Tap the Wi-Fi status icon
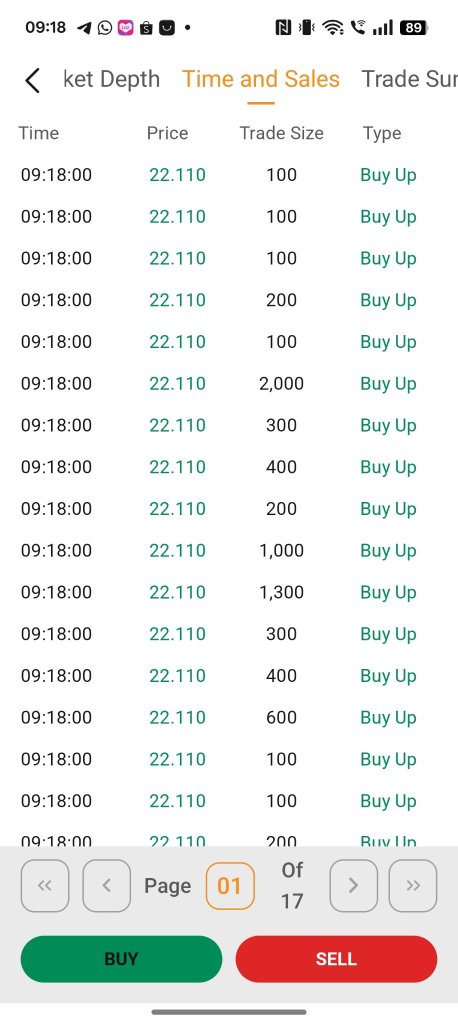The width and height of the screenshot is (458, 1024). [333, 27]
